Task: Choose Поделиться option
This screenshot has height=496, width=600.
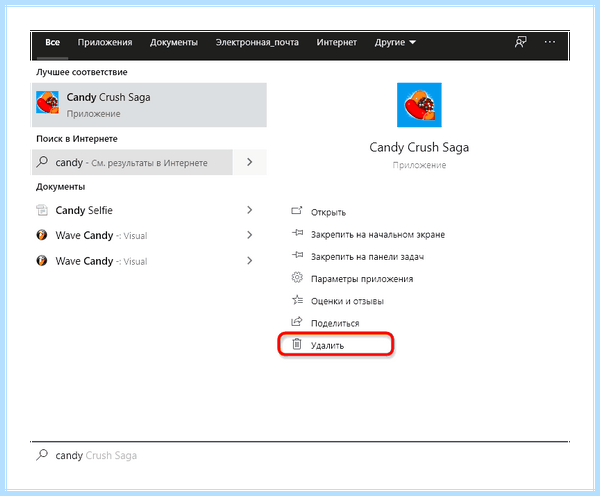Action: click(335, 323)
